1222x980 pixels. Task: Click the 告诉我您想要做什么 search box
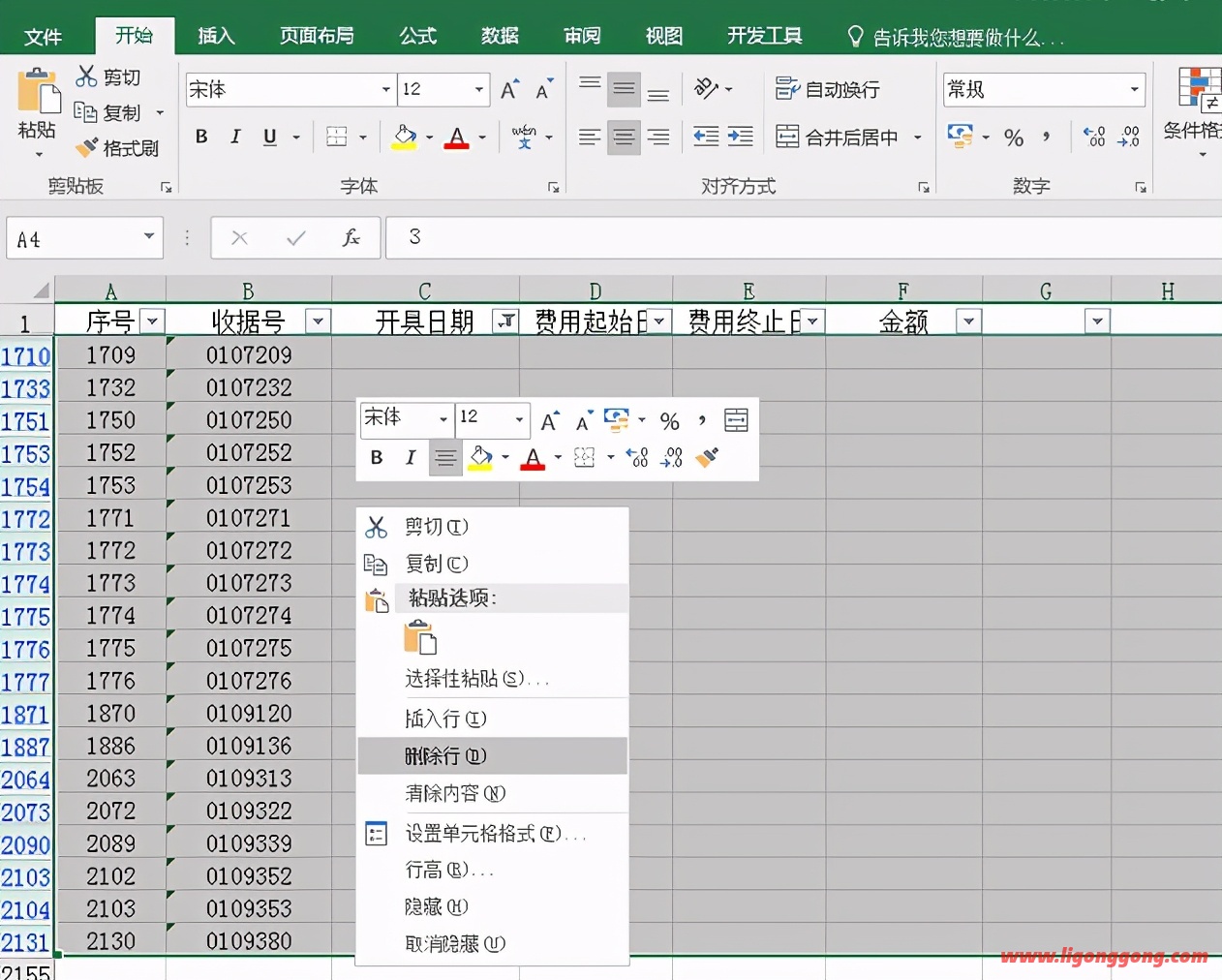(957, 37)
